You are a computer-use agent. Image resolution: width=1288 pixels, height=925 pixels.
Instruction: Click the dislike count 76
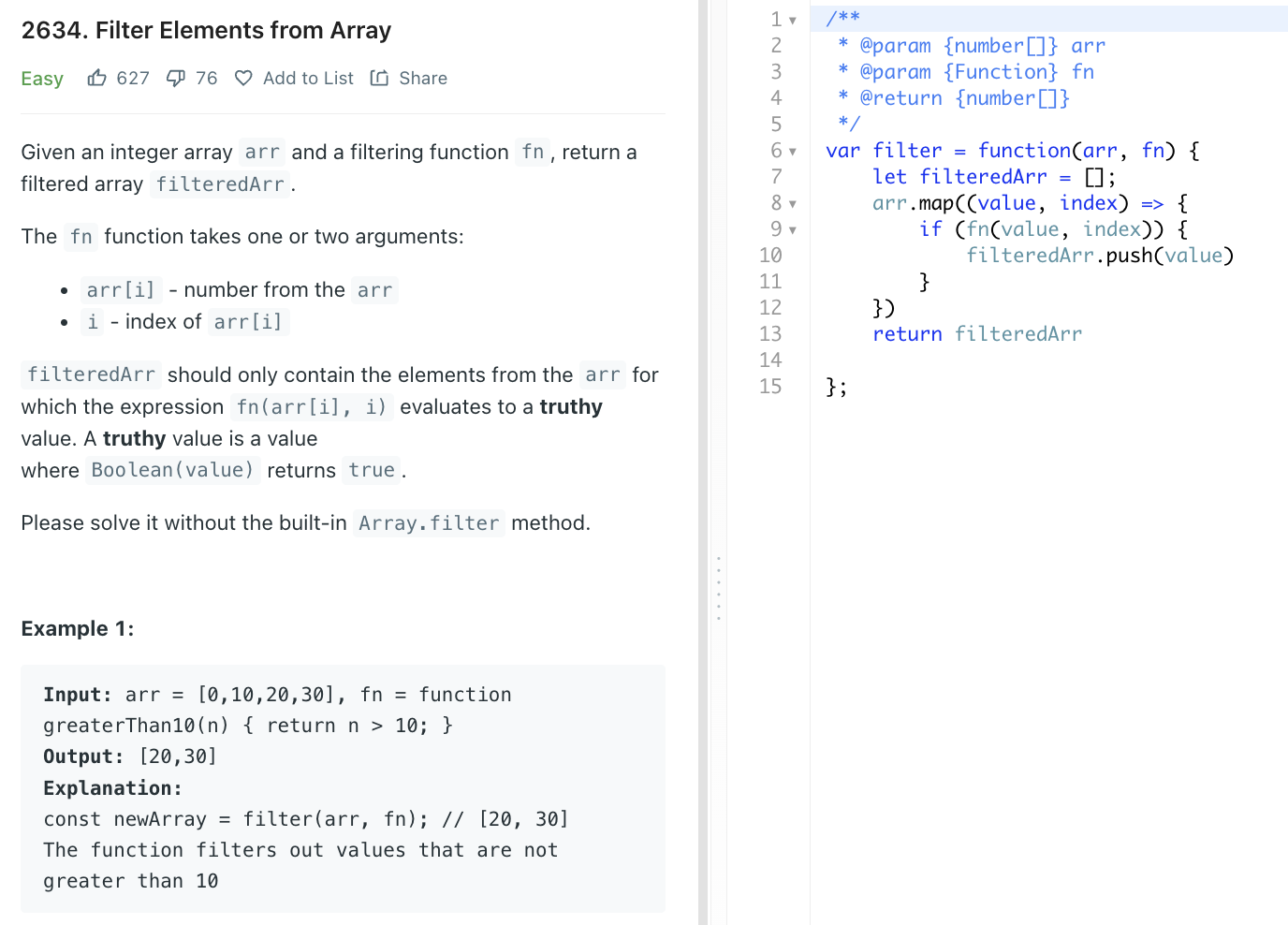207,78
